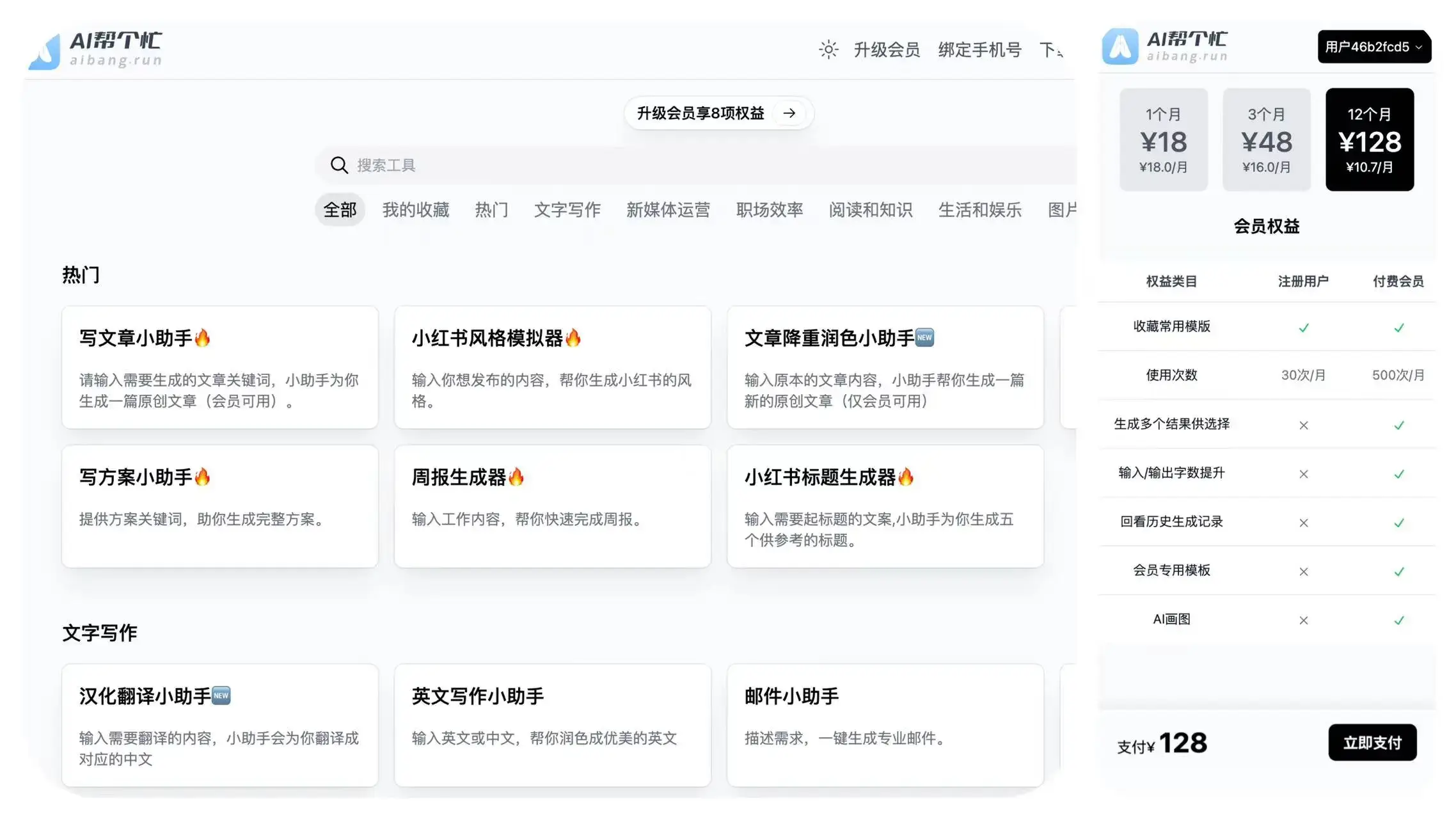
Task: Switch to the 新媒体运营 tab
Action: pos(667,210)
